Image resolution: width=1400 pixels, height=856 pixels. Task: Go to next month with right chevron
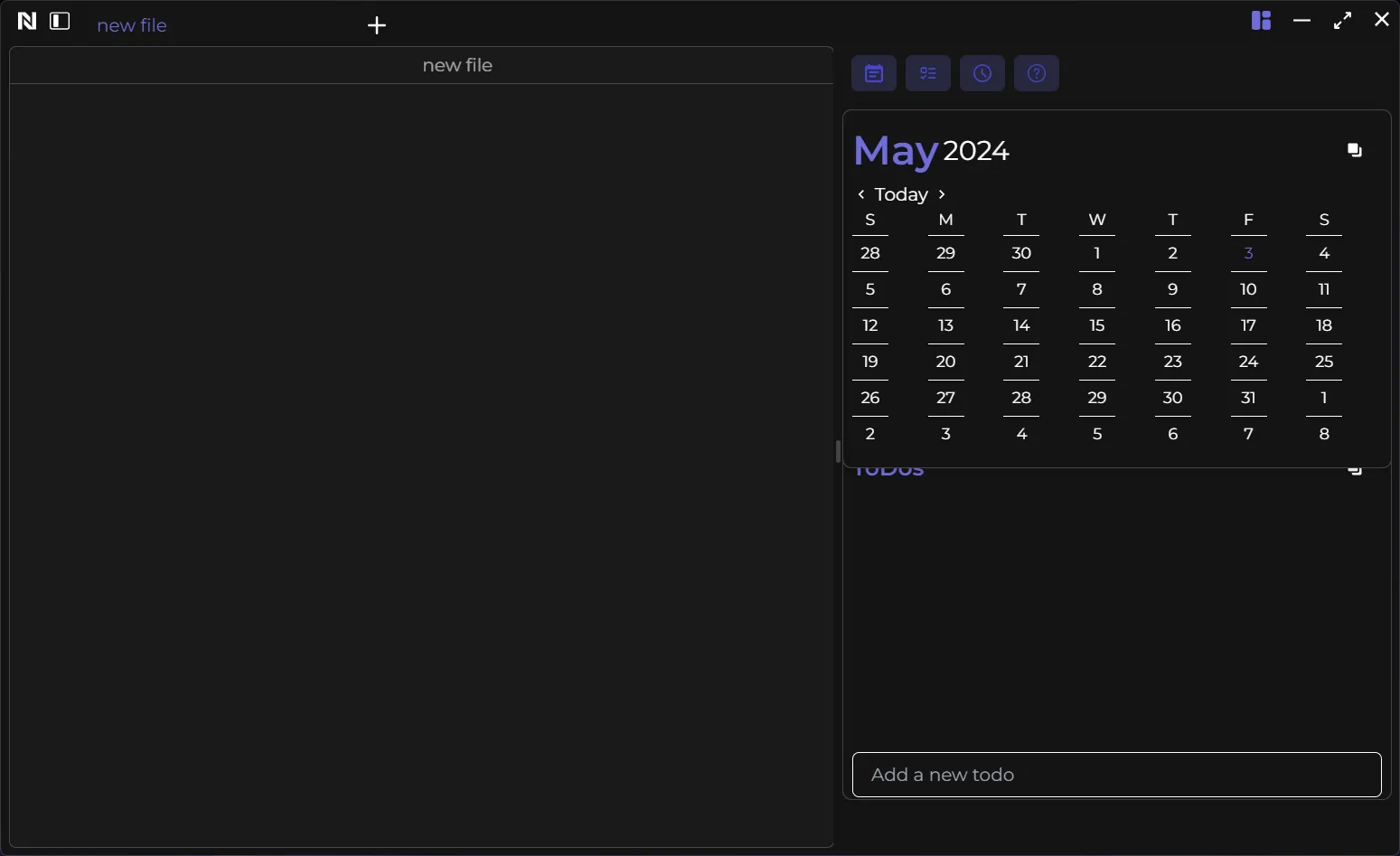[942, 194]
